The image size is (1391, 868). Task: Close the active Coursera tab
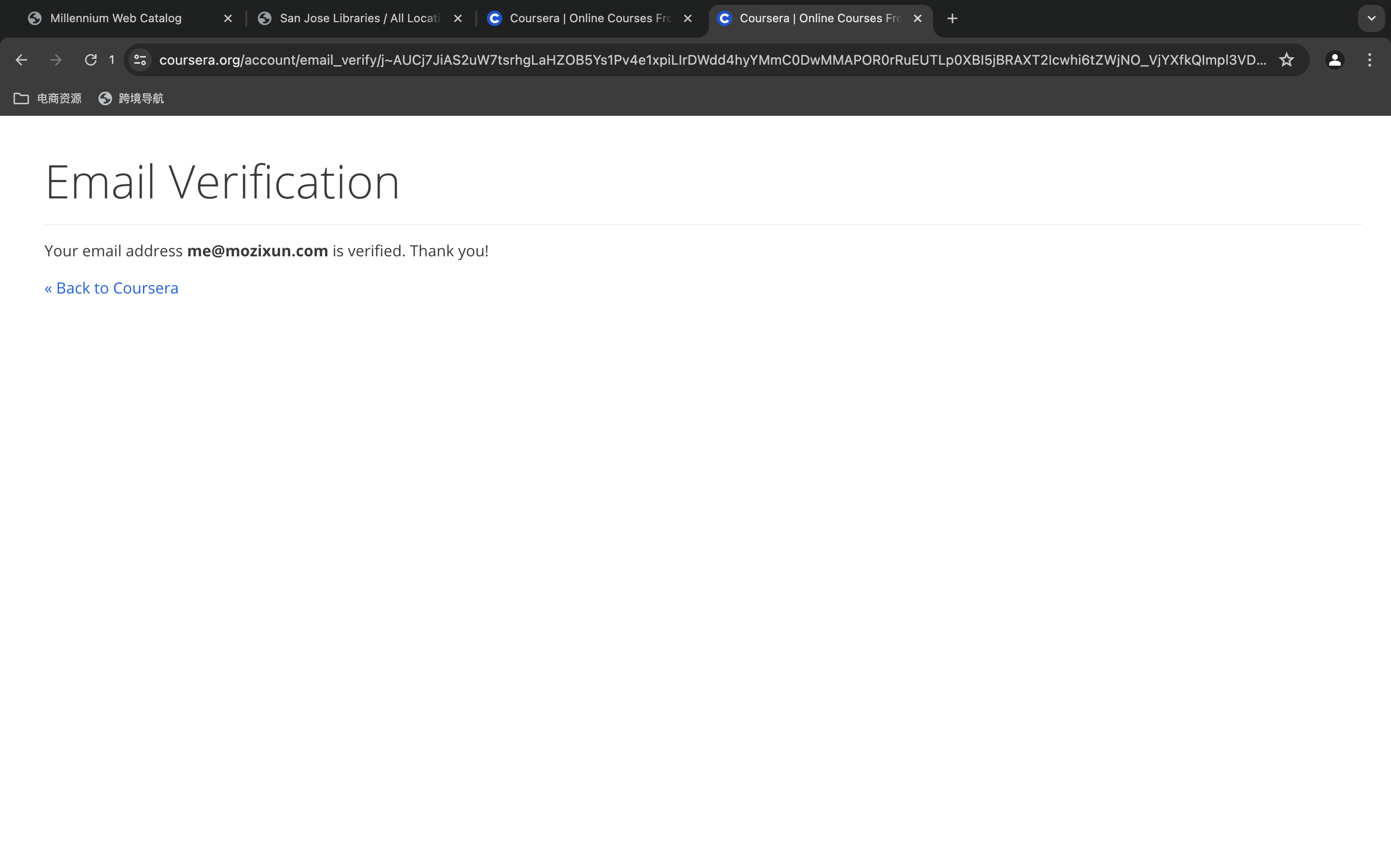pos(918,18)
